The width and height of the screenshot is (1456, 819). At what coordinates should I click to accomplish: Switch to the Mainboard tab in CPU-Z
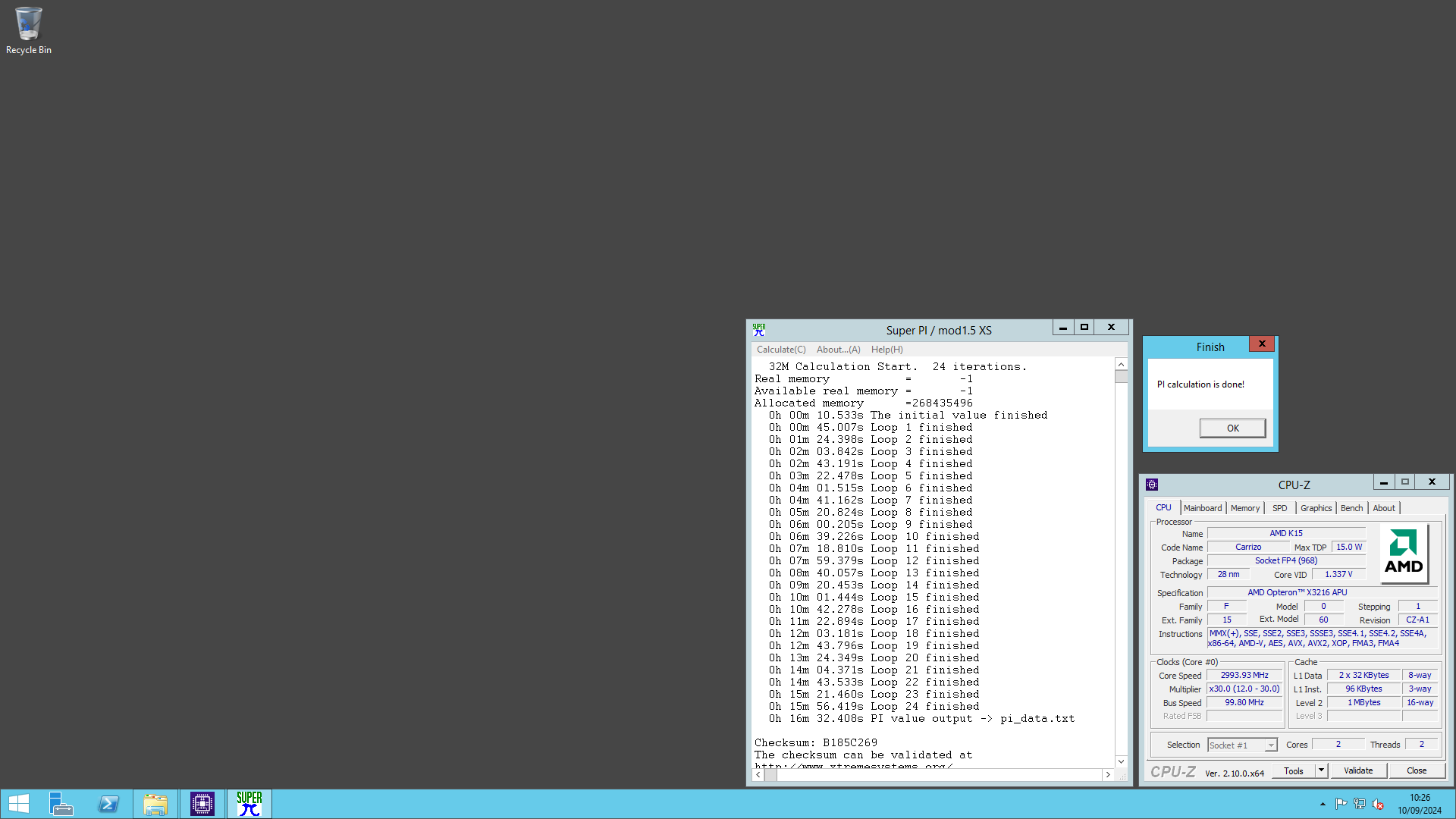coord(1203,508)
